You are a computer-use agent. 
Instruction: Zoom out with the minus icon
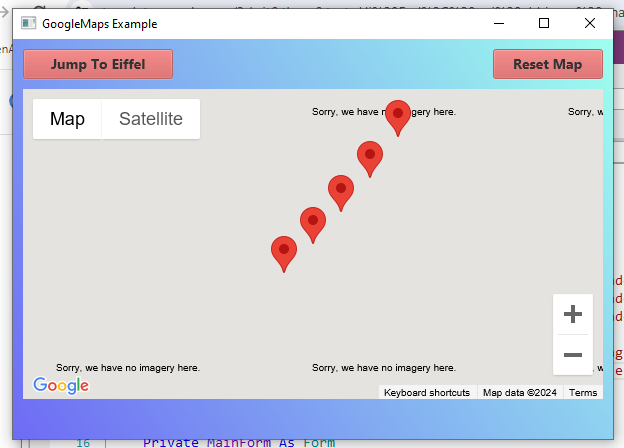coord(573,355)
